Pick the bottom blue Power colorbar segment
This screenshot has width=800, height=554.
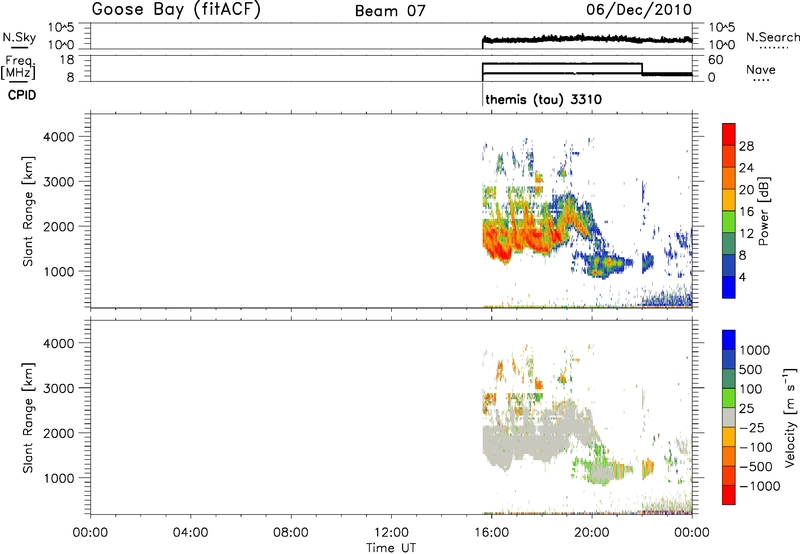pyautogui.click(x=729, y=287)
